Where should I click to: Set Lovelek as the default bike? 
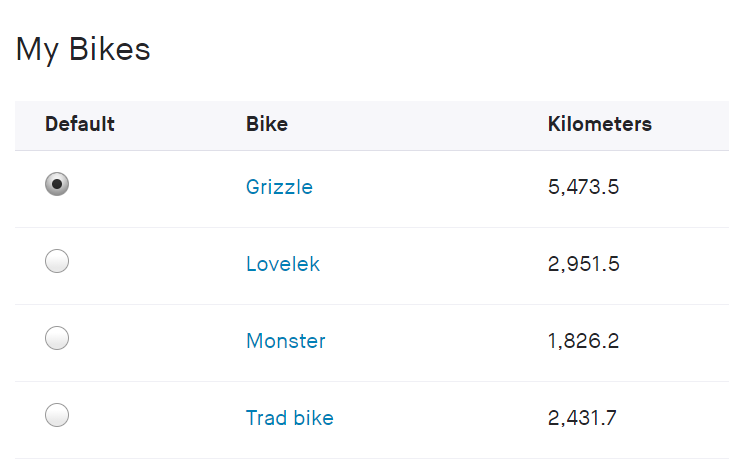pyautogui.click(x=57, y=261)
